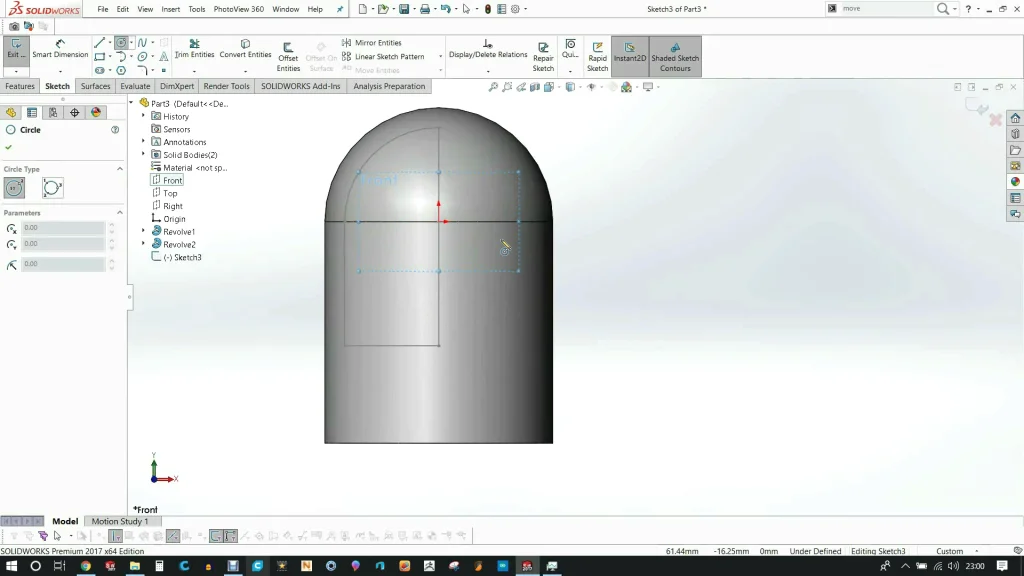Click the Trim Entities tool
Image resolution: width=1024 pixels, height=576 pixels.
194,49
